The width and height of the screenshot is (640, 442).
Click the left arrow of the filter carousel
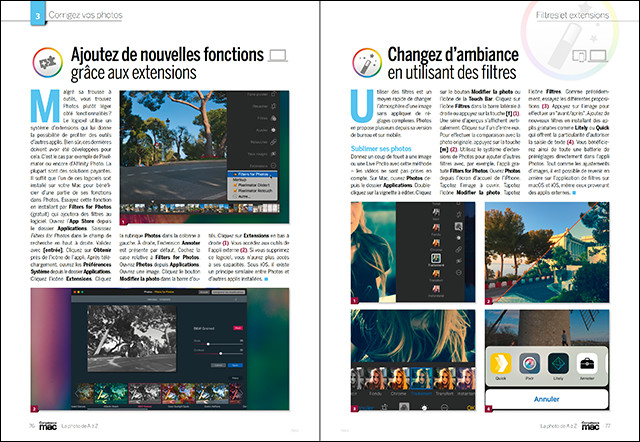[77, 393]
